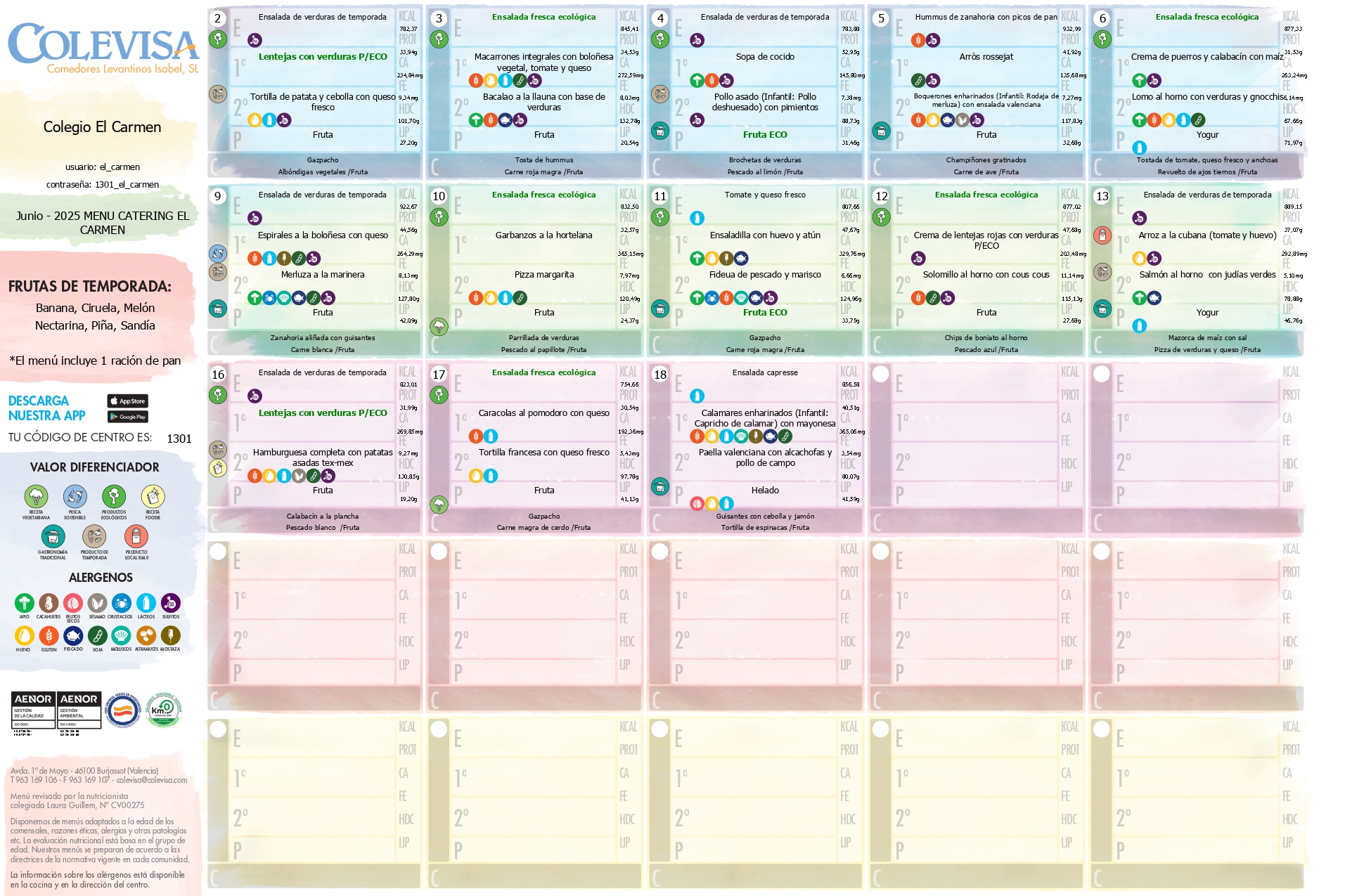Click the Apio allergen icon in legend

pos(25,603)
